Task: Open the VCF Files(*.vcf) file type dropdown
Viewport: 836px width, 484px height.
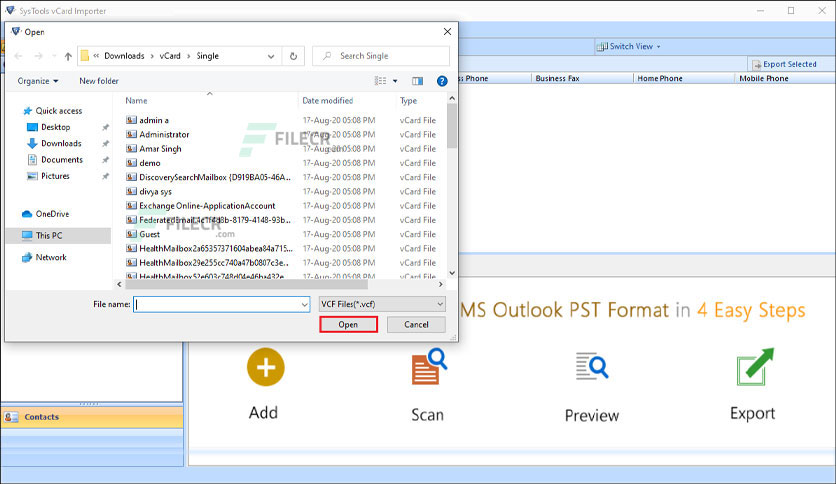Action: coord(382,304)
